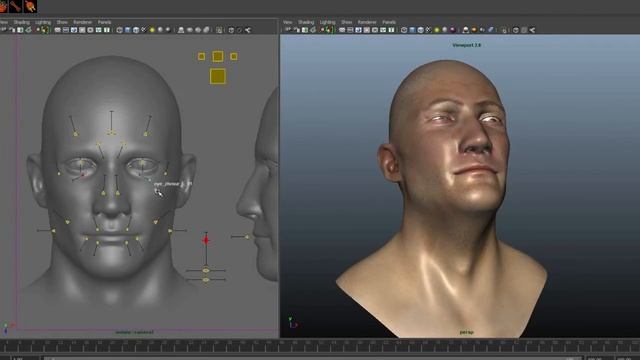Enable use default material in left panel

point(136,30)
